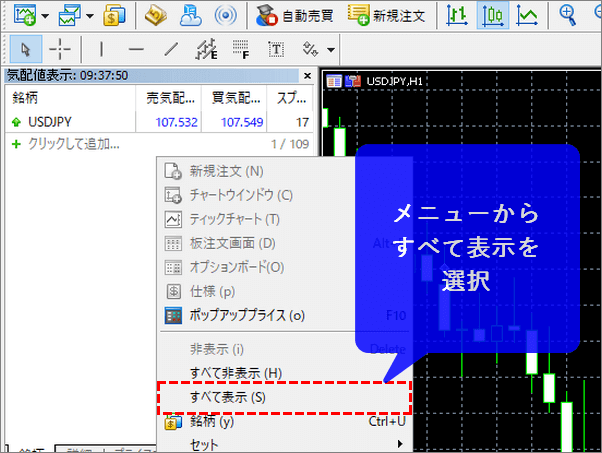Viewport: 602px width, 453px height.
Task: Click the chart's depth of market icon
Action: coord(353,81)
